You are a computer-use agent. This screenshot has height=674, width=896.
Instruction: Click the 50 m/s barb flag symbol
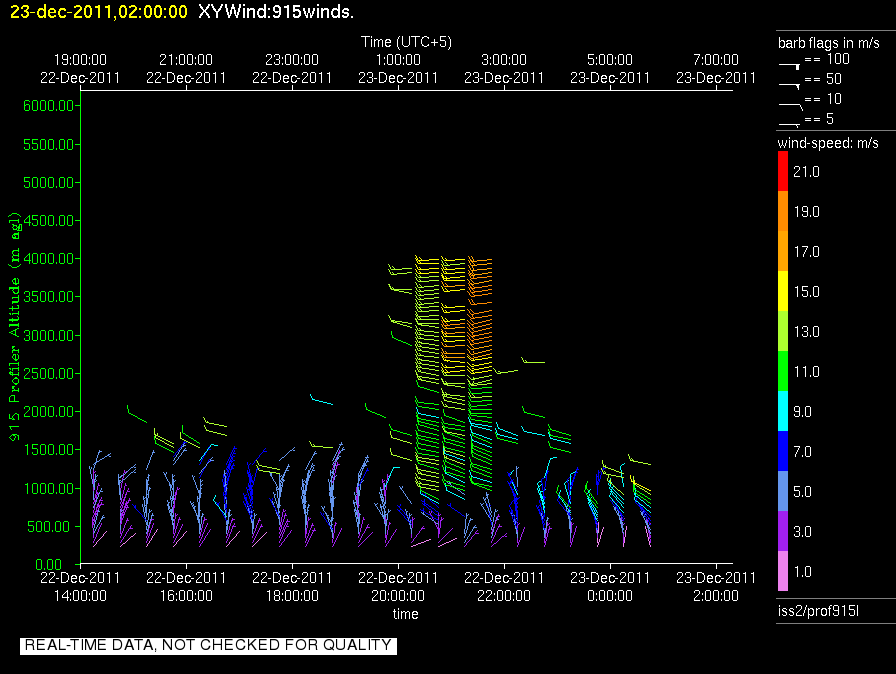click(x=790, y=84)
